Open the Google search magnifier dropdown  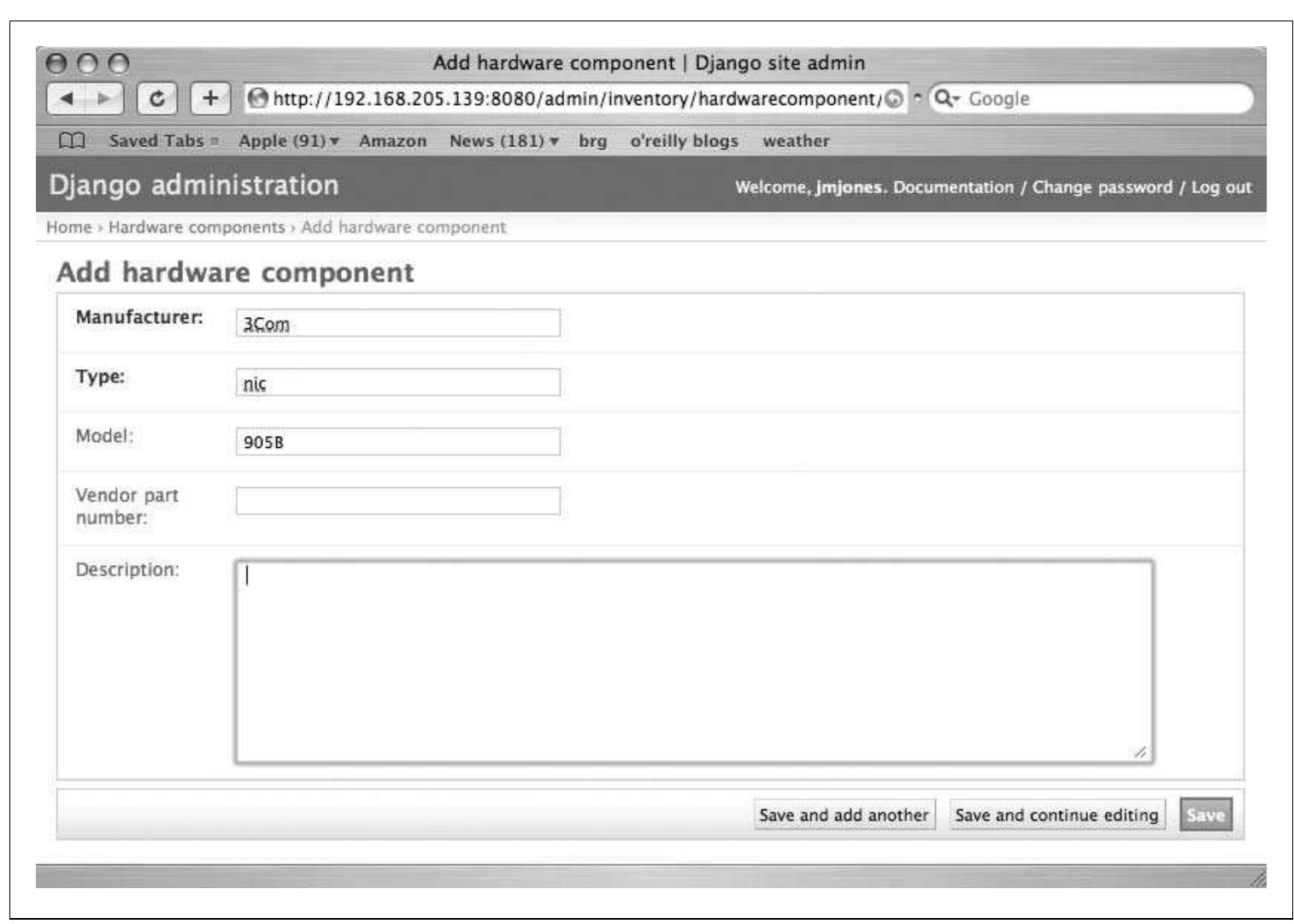click(947, 99)
